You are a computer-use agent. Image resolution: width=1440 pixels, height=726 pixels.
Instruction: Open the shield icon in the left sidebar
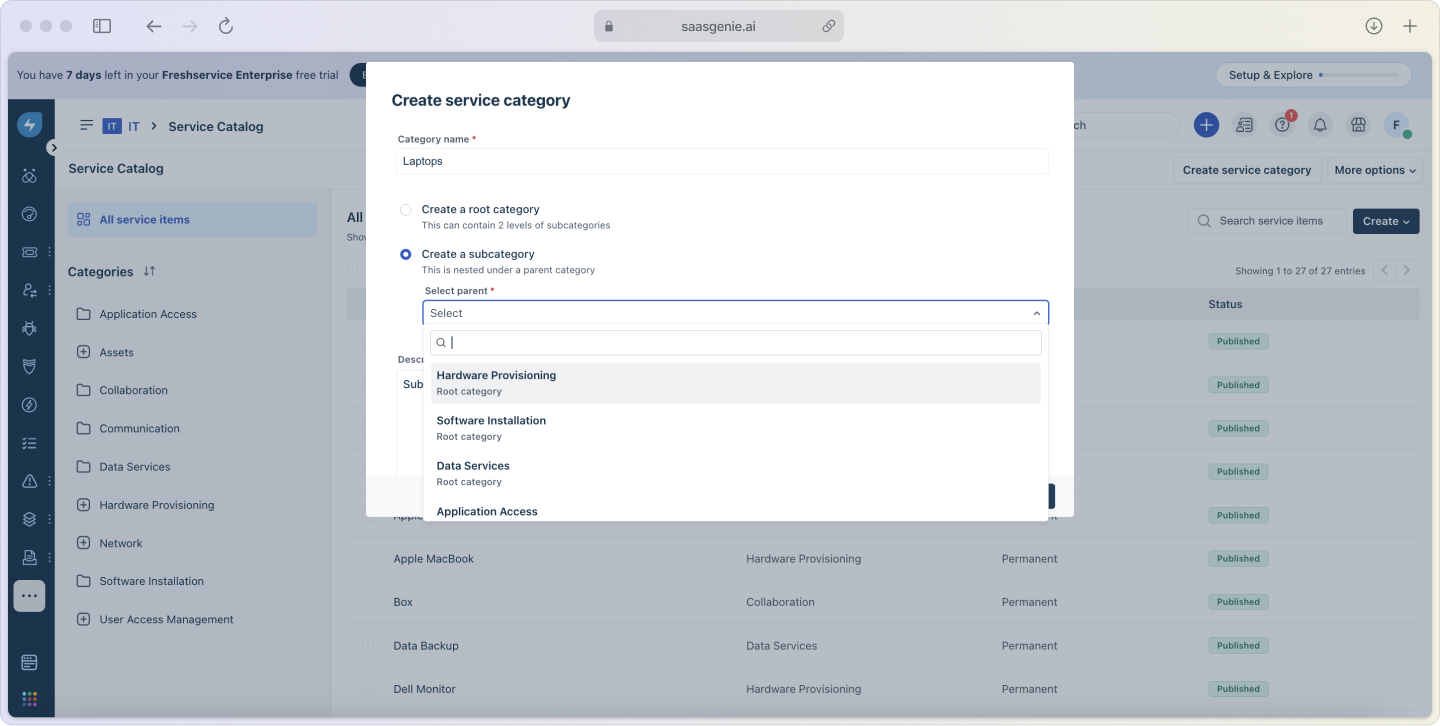[29, 366]
